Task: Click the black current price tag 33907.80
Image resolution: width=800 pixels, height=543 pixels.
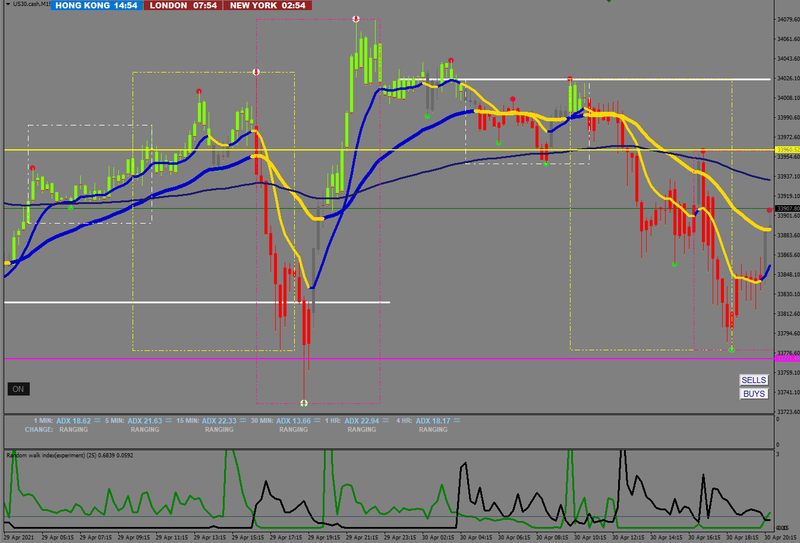Action: tap(787, 209)
